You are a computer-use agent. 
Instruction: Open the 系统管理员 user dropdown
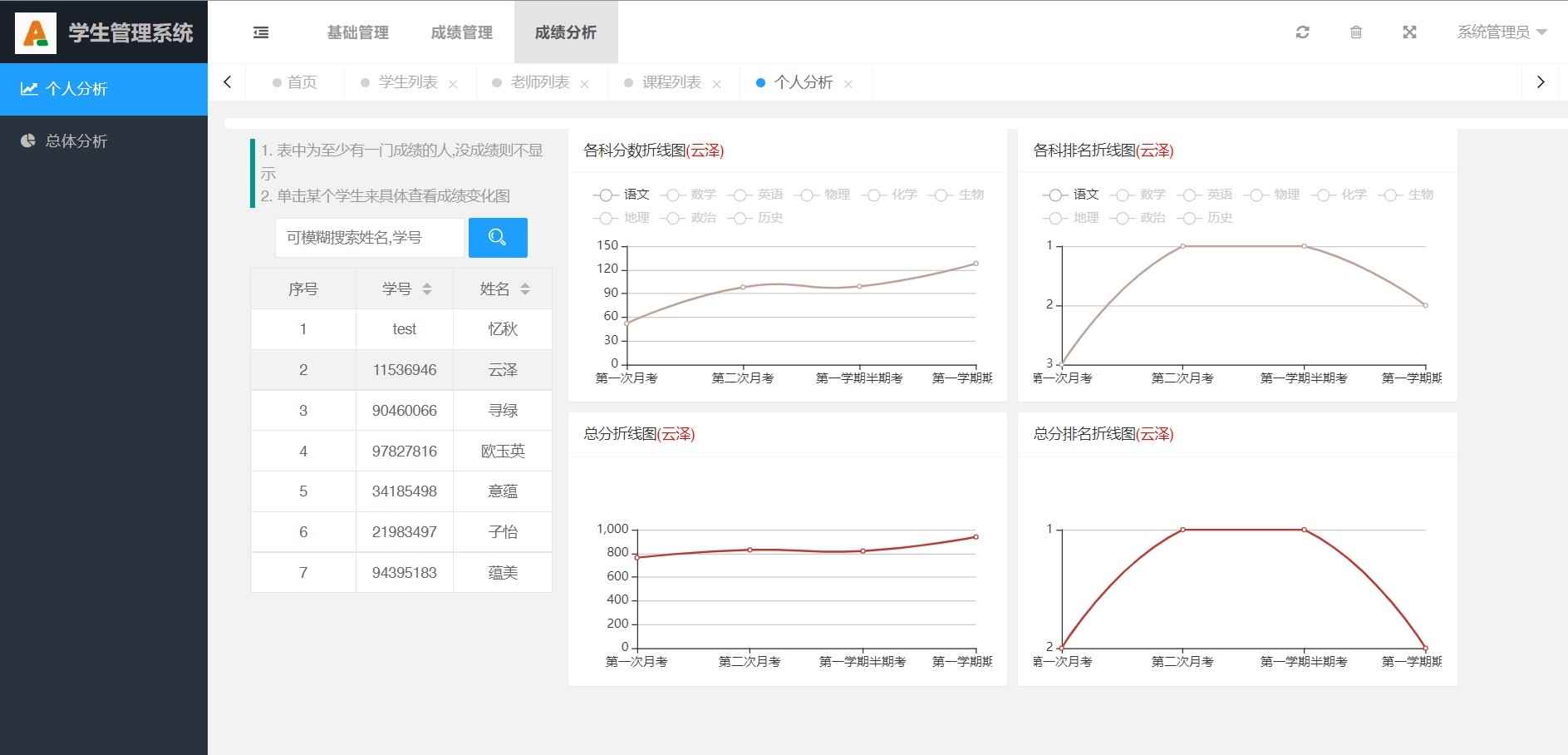click(x=1501, y=32)
